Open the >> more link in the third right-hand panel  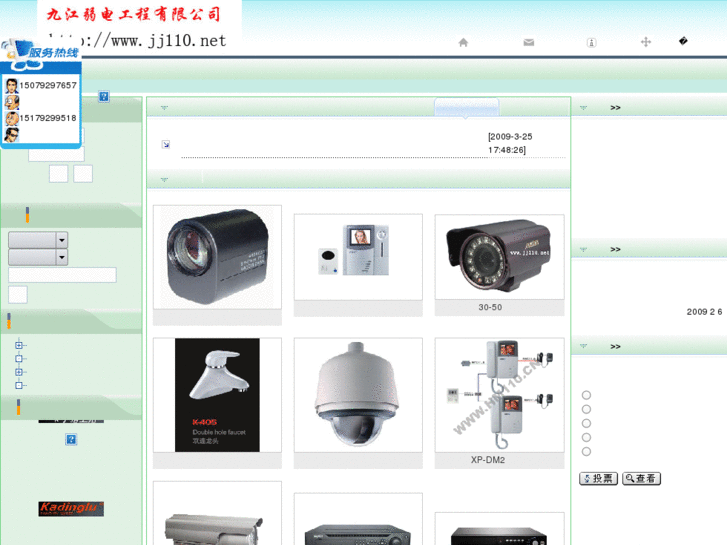pos(615,346)
